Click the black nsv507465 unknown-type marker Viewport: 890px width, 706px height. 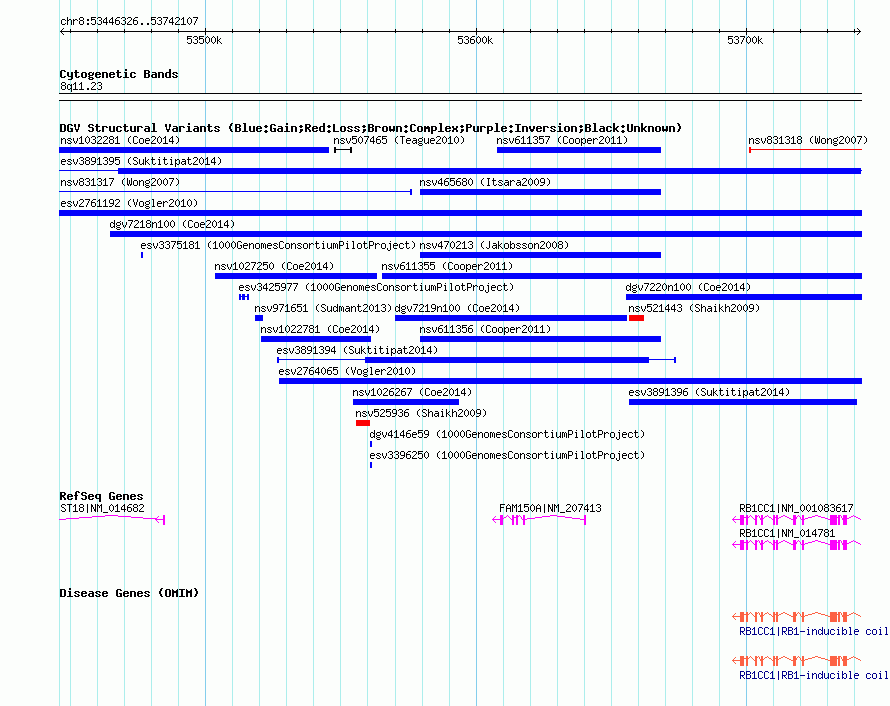pyautogui.click(x=343, y=150)
